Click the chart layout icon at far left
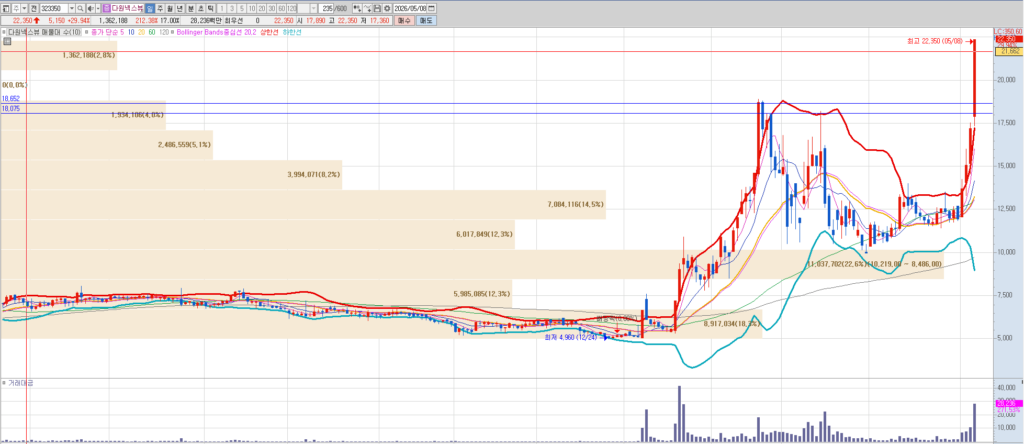 click(x=6, y=8)
